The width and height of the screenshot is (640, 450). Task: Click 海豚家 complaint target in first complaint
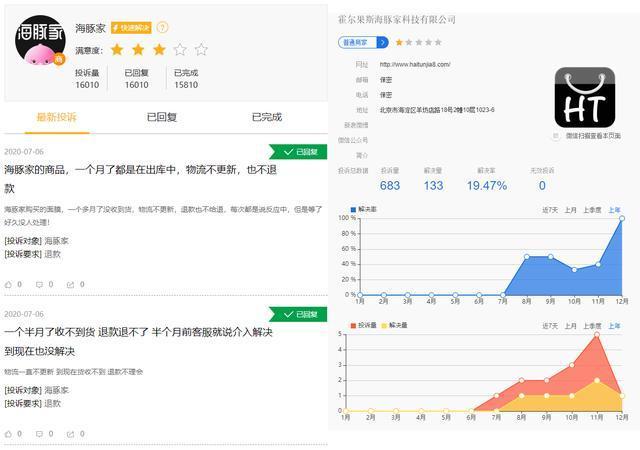[x=56, y=241]
